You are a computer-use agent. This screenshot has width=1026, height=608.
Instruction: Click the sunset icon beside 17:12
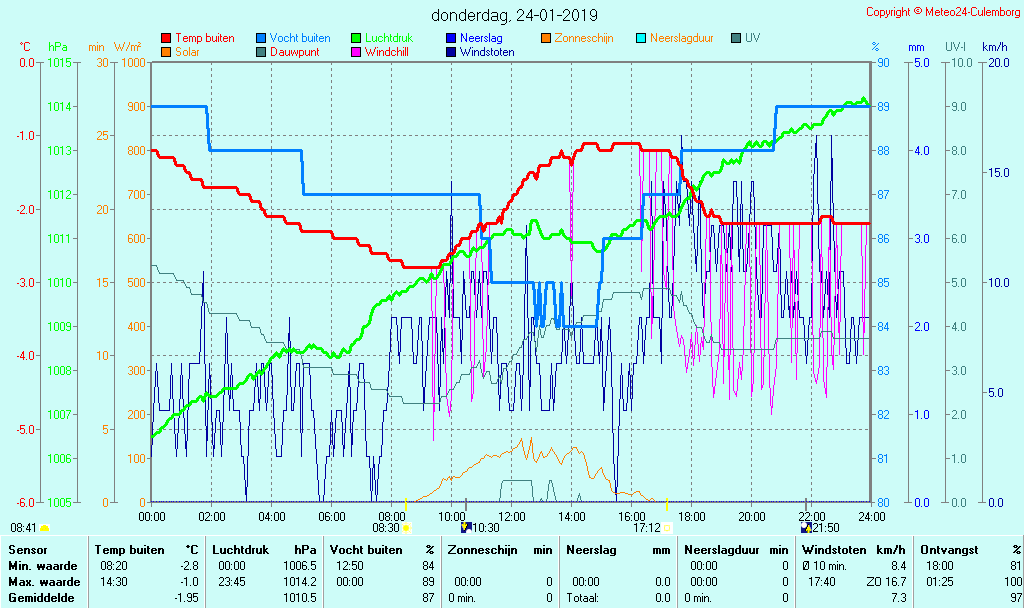pyautogui.click(x=668, y=528)
